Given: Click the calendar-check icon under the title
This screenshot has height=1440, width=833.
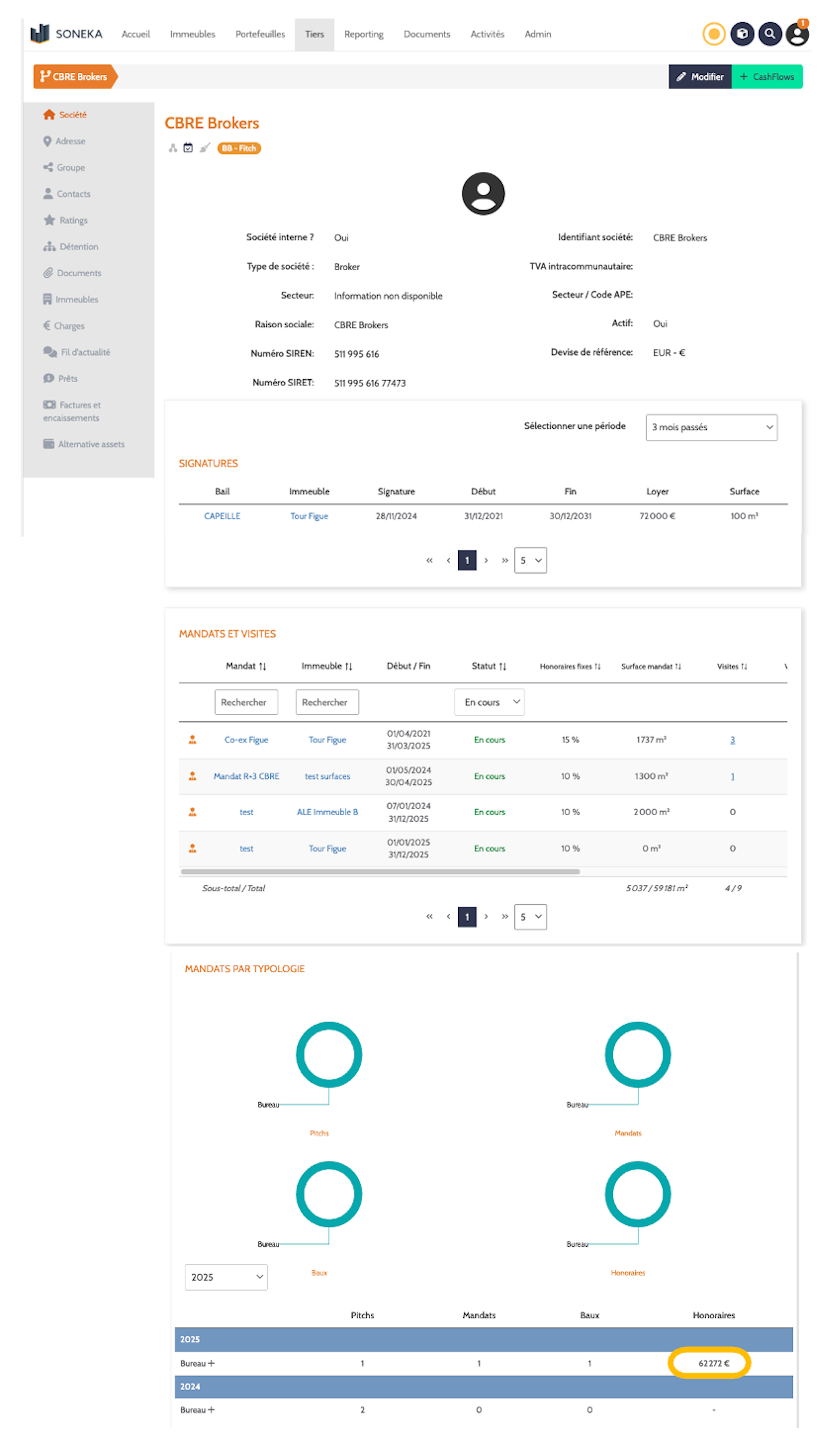Looking at the screenshot, I should click(188, 148).
